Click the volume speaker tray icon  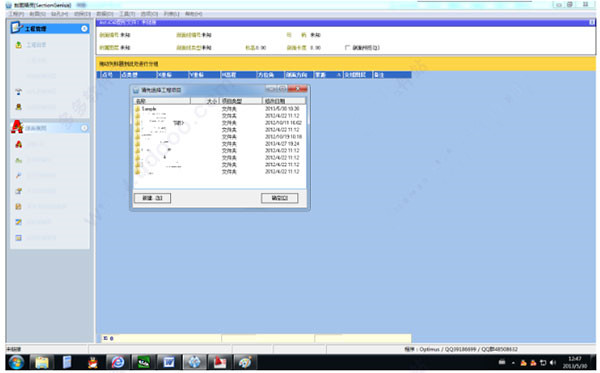(x=553, y=362)
